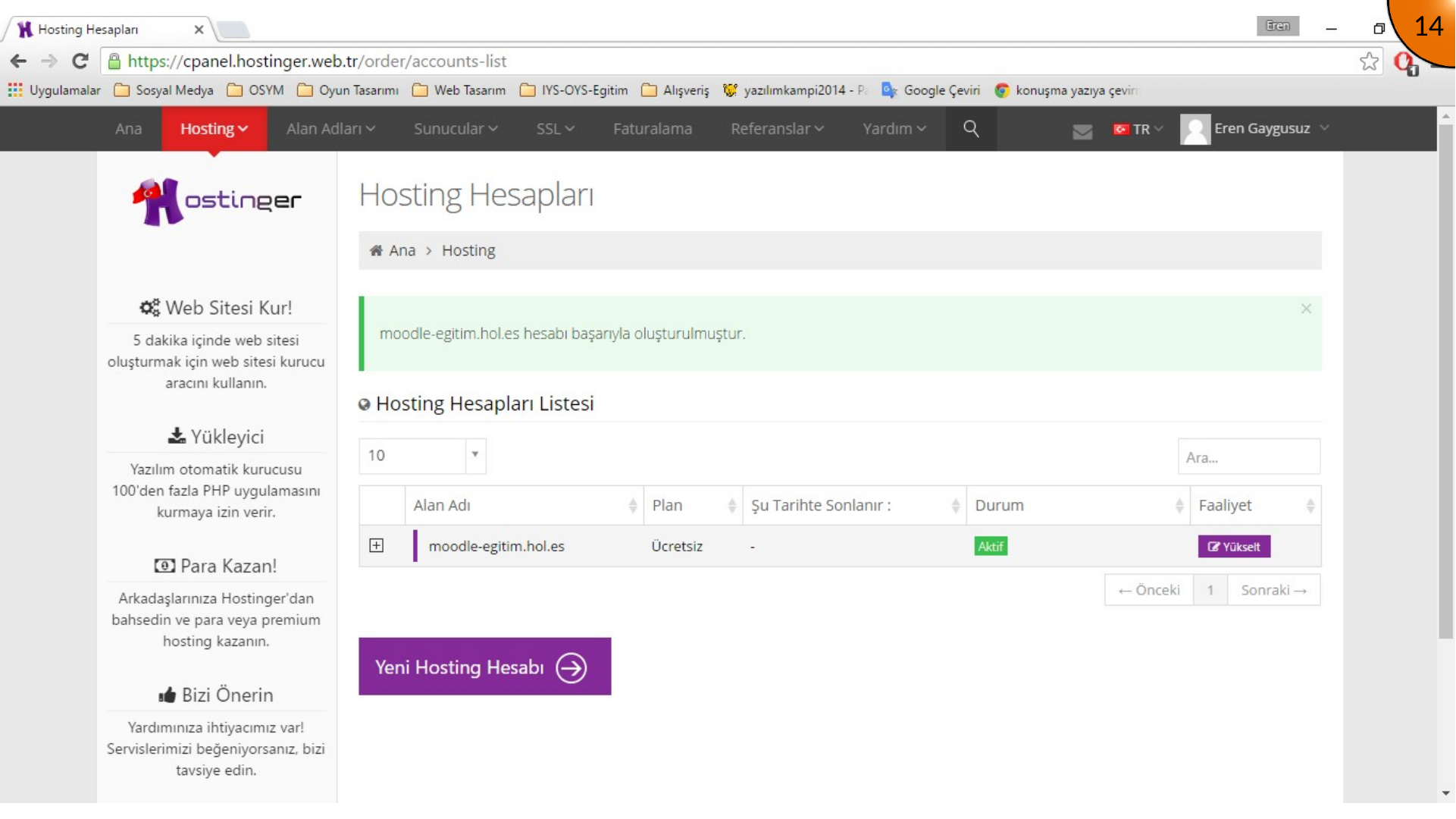This screenshot has height=819, width=1456.
Task: Sort by Şu Tarihte Sonlanır column
Action: tap(855, 506)
